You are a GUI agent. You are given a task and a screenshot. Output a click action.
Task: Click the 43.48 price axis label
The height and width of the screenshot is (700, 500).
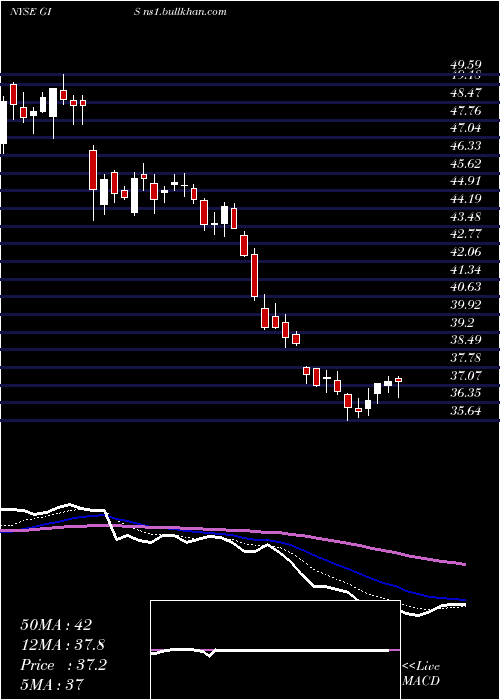coord(466,217)
